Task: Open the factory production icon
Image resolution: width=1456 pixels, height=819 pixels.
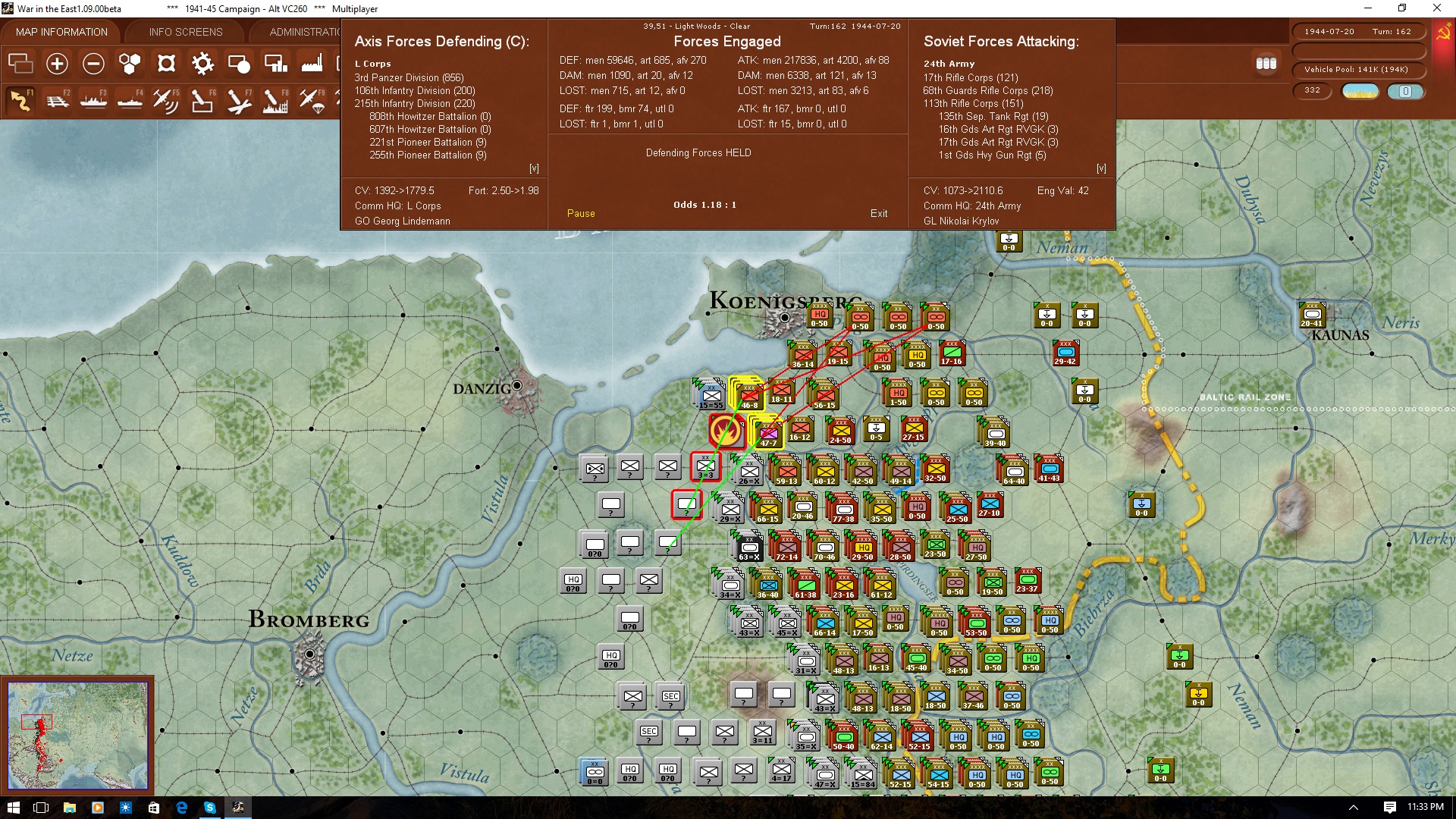Action: (312, 64)
